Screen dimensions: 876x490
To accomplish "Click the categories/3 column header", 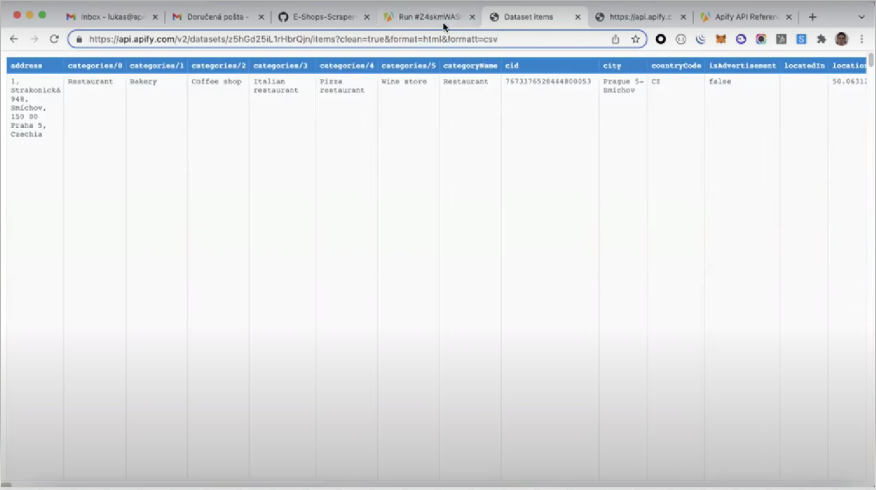I will pos(282,65).
